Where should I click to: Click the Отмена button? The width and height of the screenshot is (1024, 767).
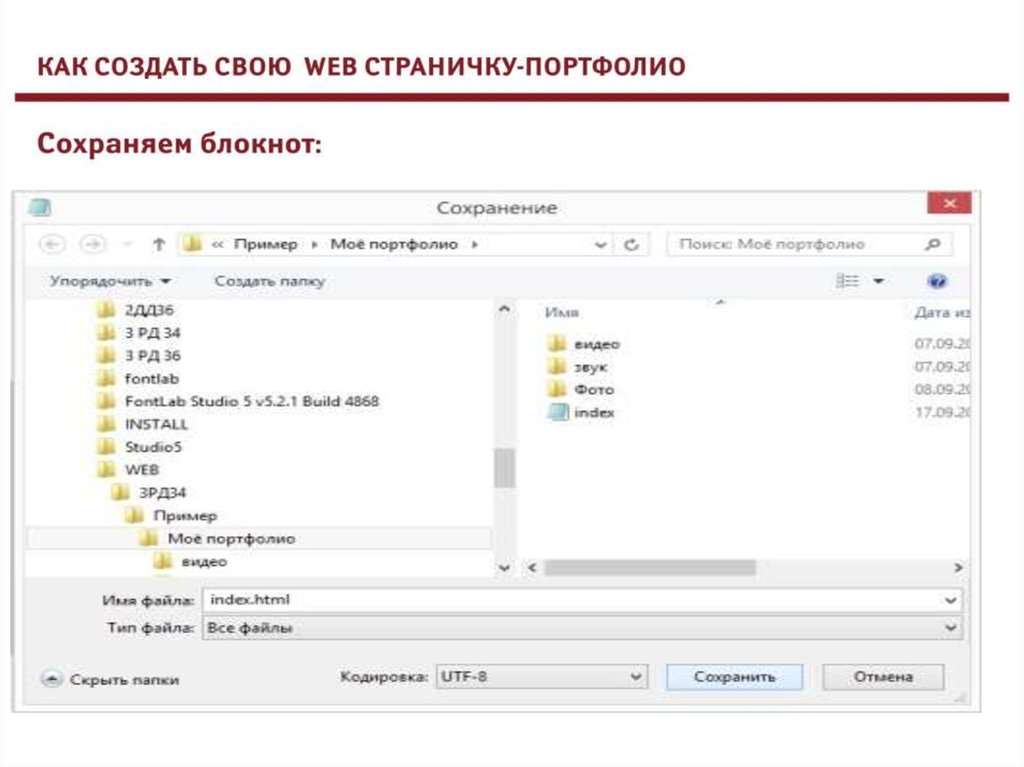coord(882,677)
